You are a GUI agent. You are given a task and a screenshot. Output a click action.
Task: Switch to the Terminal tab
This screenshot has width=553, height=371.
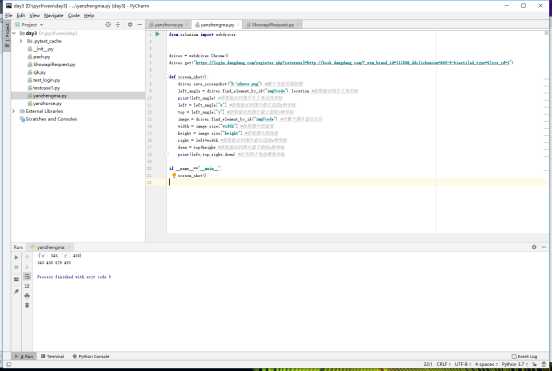(53, 356)
